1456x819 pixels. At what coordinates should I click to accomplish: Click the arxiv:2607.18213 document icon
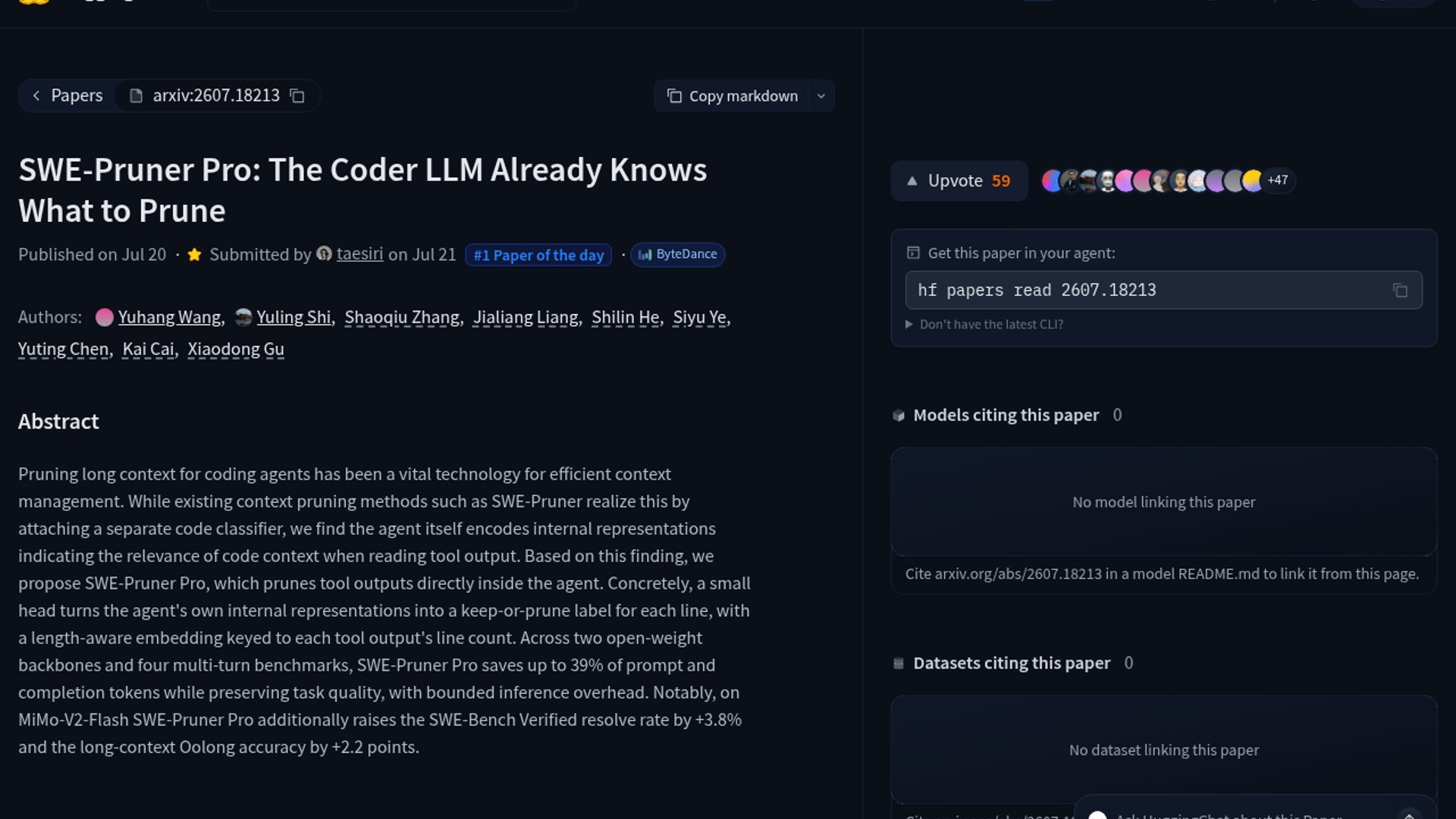pos(136,96)
